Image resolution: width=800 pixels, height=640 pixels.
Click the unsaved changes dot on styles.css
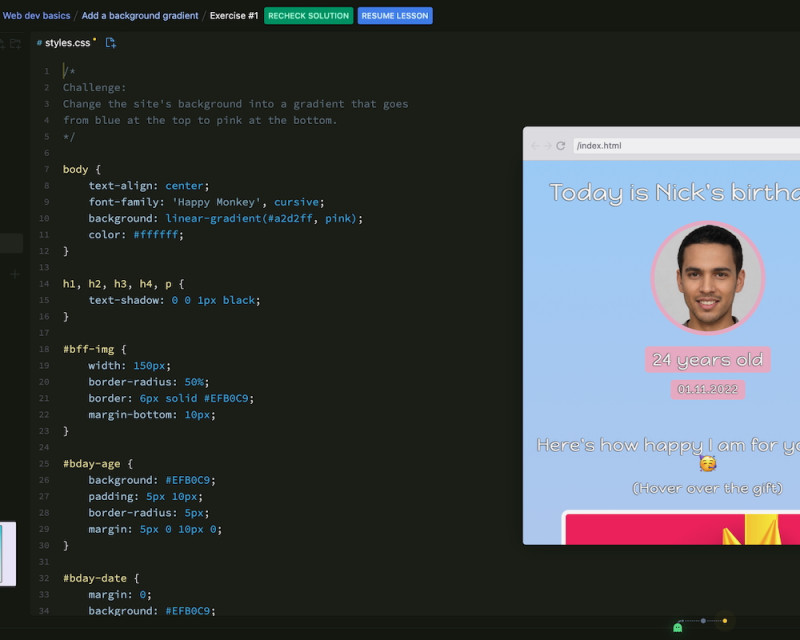[x=94, y=40]
